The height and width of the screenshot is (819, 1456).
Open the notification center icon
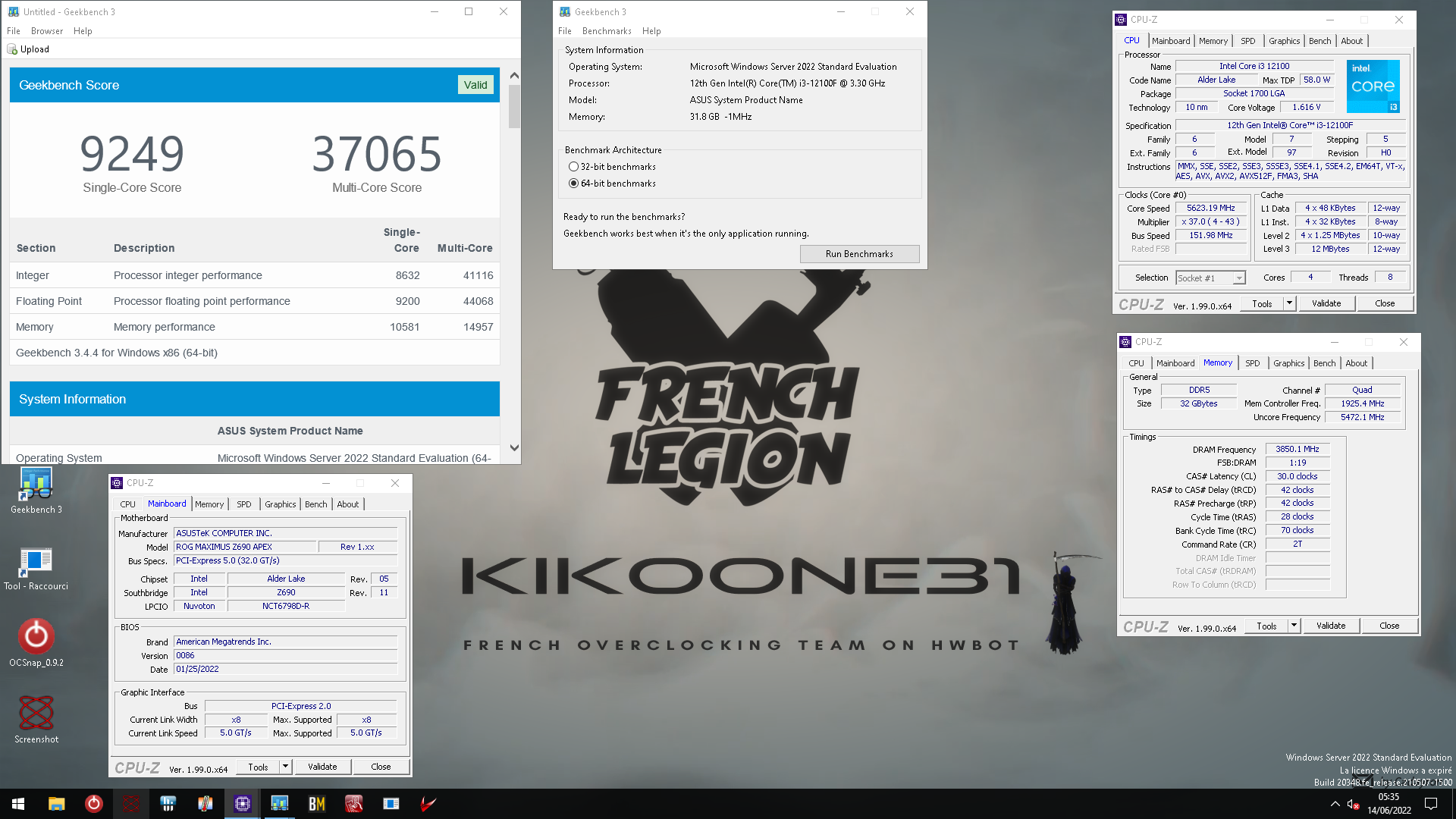tap(1431, 804)
